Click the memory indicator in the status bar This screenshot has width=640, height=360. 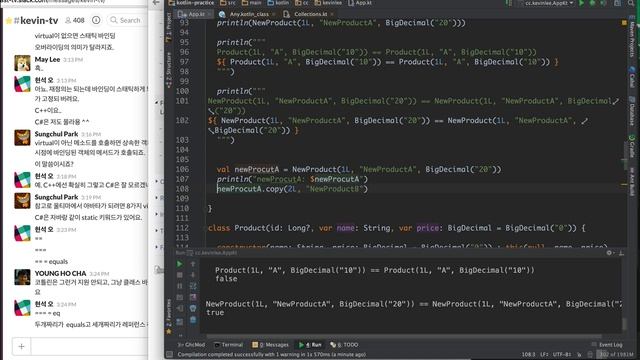click(616, 354)
